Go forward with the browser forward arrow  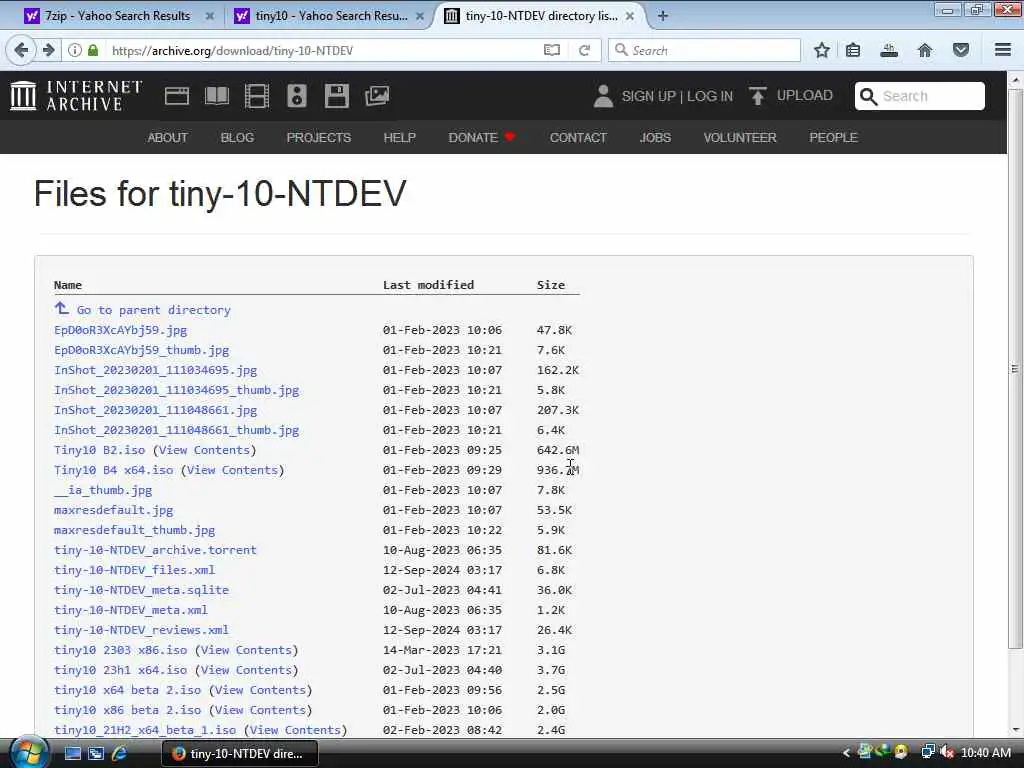pos(48,50)
